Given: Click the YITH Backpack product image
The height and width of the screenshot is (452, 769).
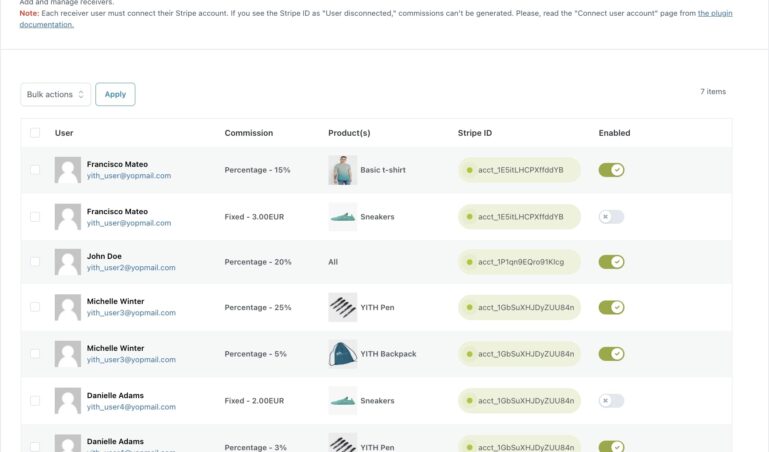Looking at the screenshot, I should pos(342,354).
